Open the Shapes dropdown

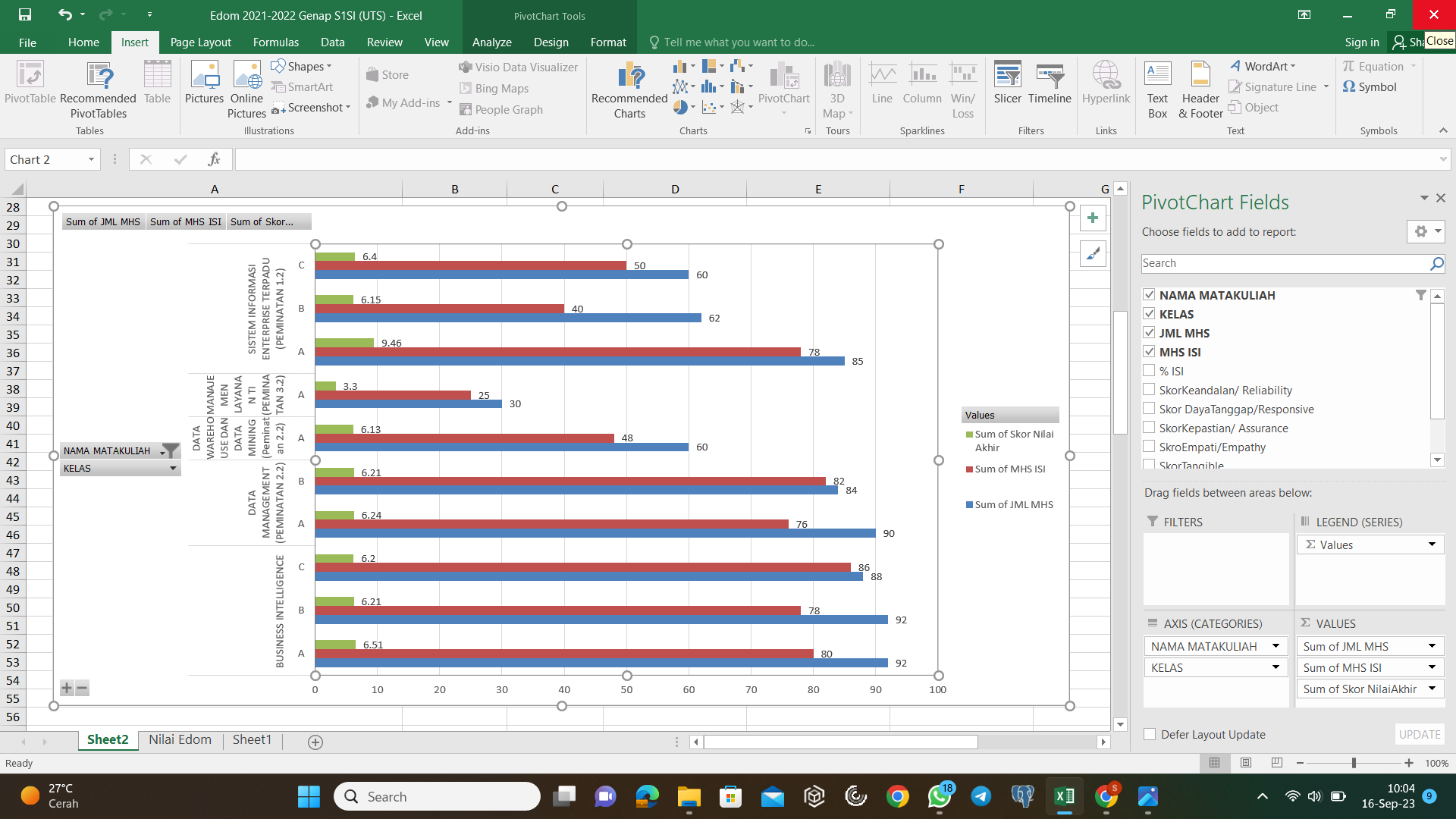303,67
